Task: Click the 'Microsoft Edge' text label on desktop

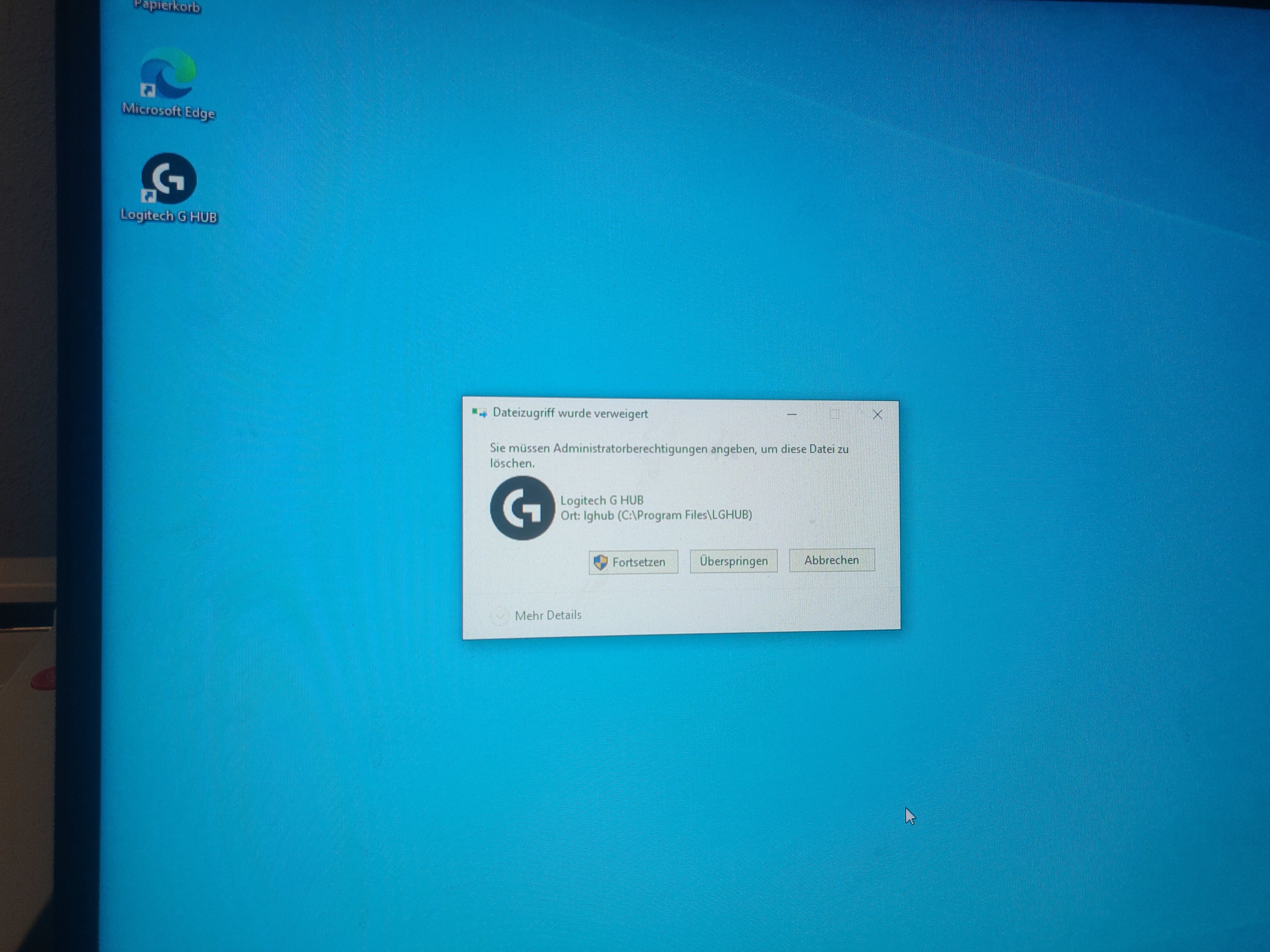Action: tap(168, 111)
